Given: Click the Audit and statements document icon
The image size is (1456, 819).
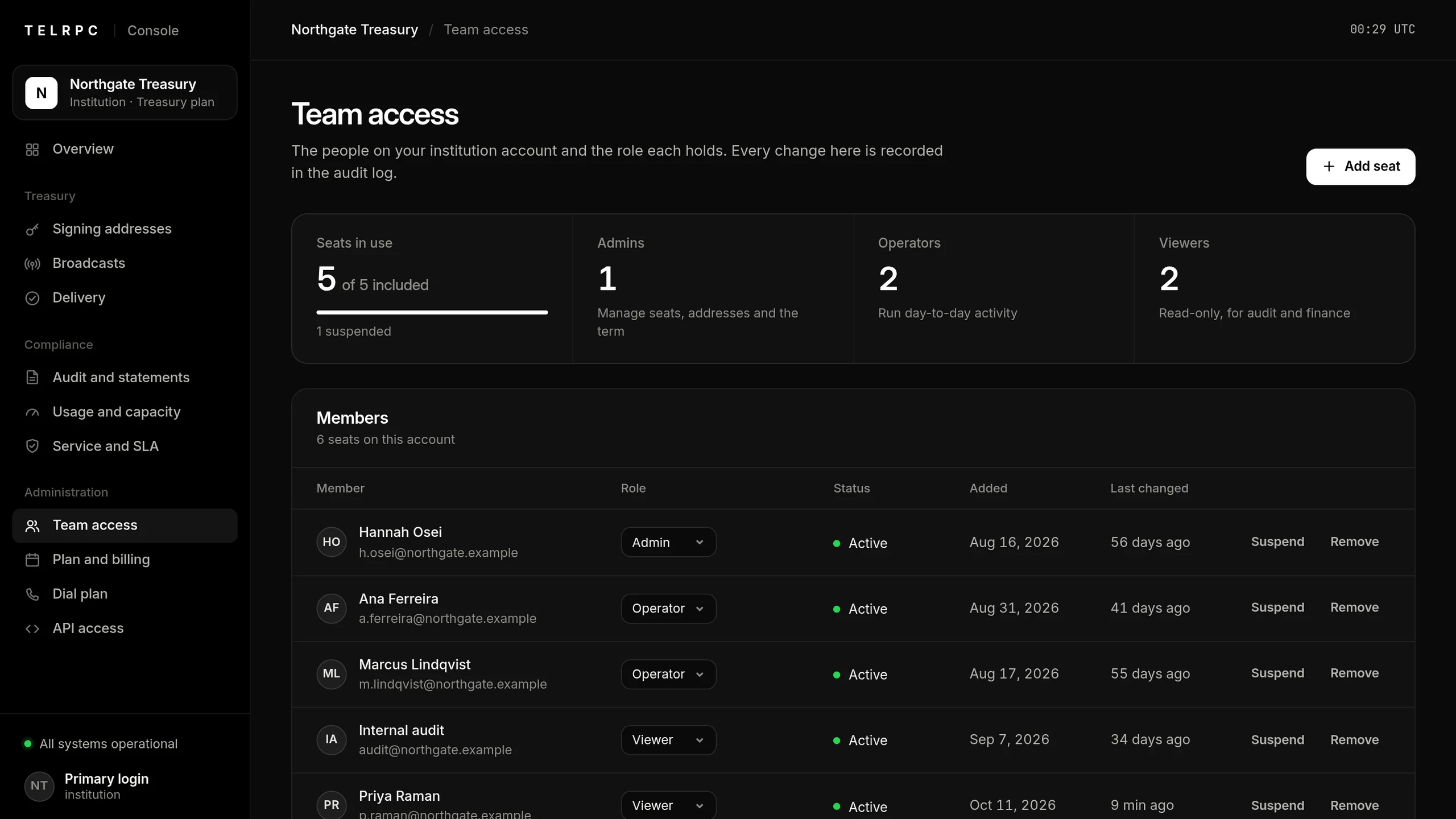Looking at the screenshot, I should pos(32,378).
